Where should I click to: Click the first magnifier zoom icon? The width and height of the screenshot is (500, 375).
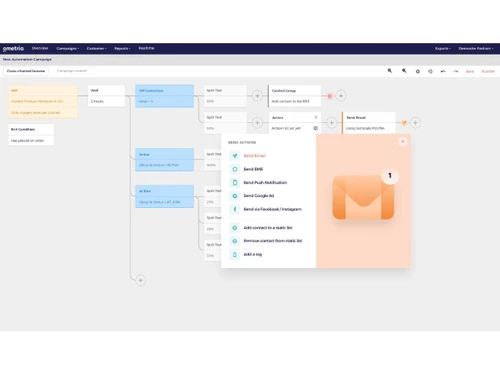click(x=390, y=71)
